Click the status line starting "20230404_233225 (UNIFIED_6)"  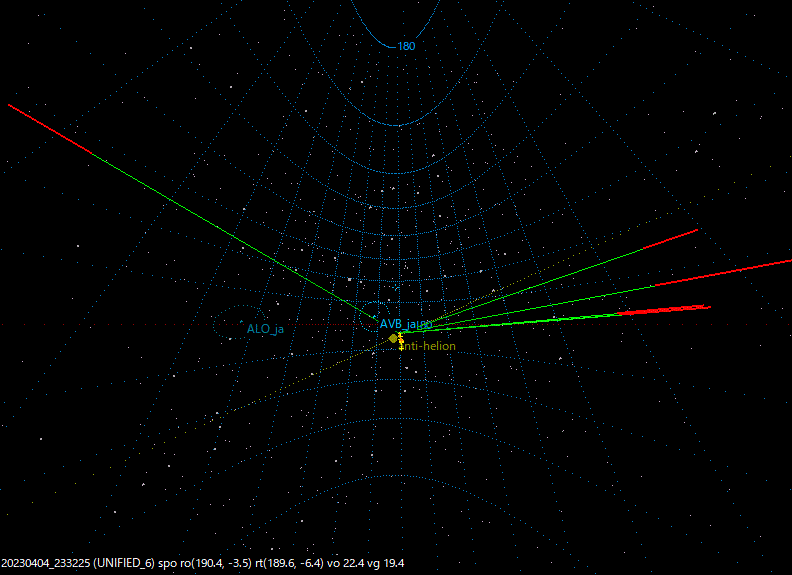[x=203, y=563]
